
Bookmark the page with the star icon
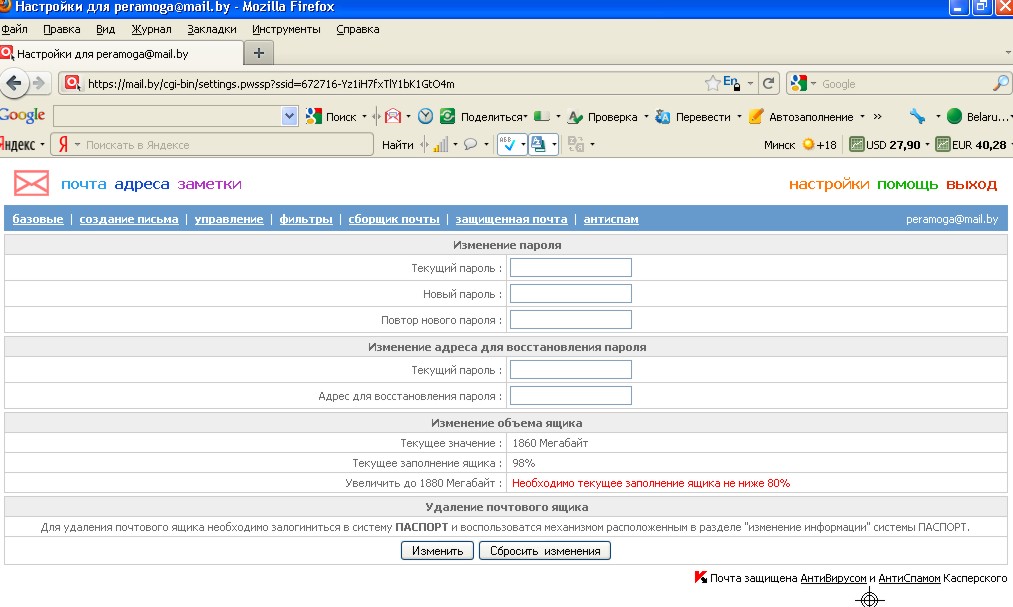click(x=712, y=84)
